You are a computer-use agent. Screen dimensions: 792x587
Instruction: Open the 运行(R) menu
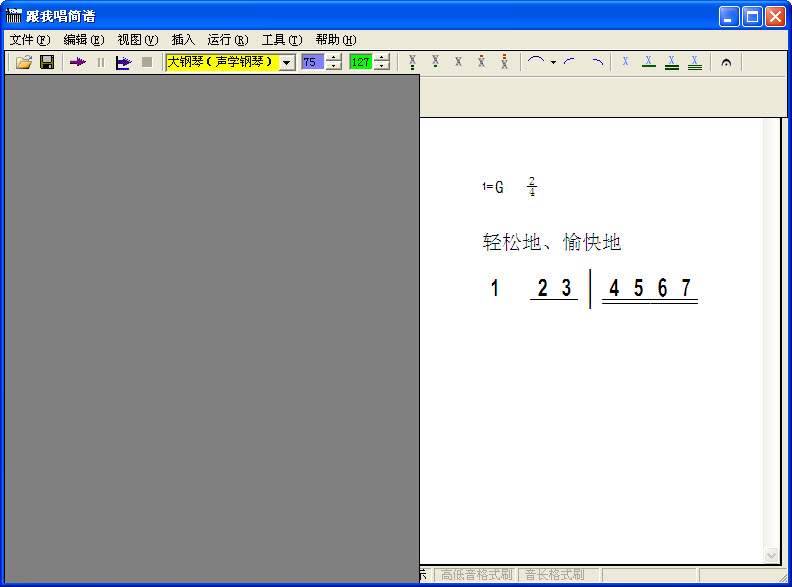coord(228,40)
